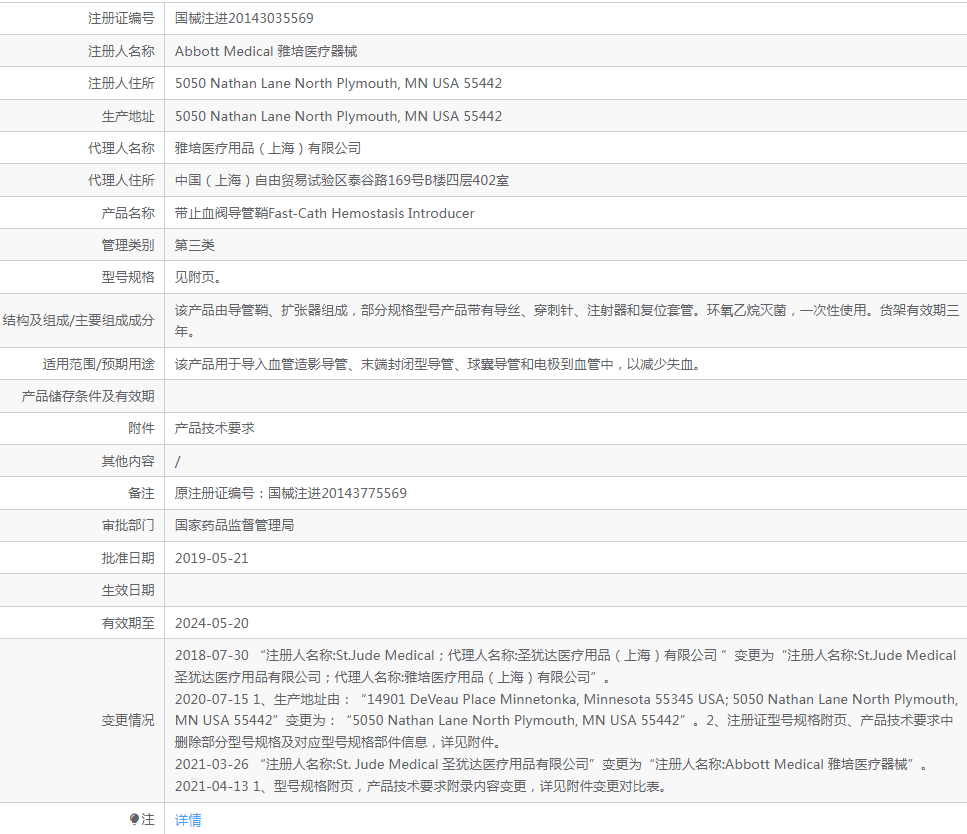
Task: Select original number 国械注进20143775569 in 备注
Action: coord(290,493)
